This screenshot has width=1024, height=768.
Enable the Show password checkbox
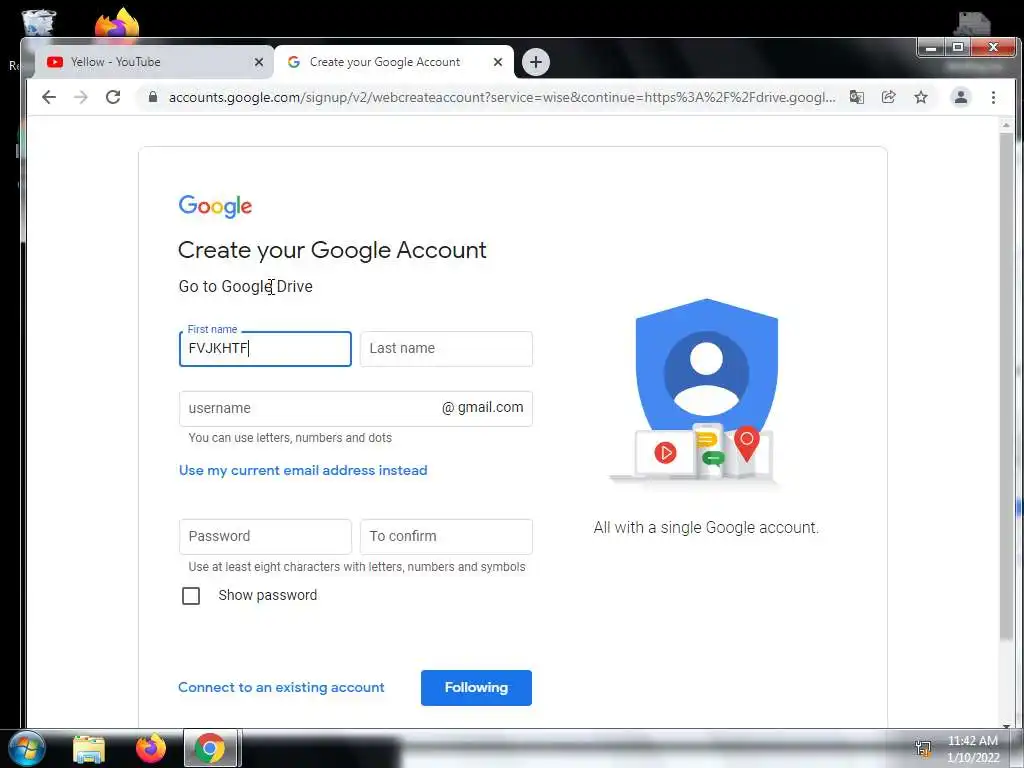191,596
